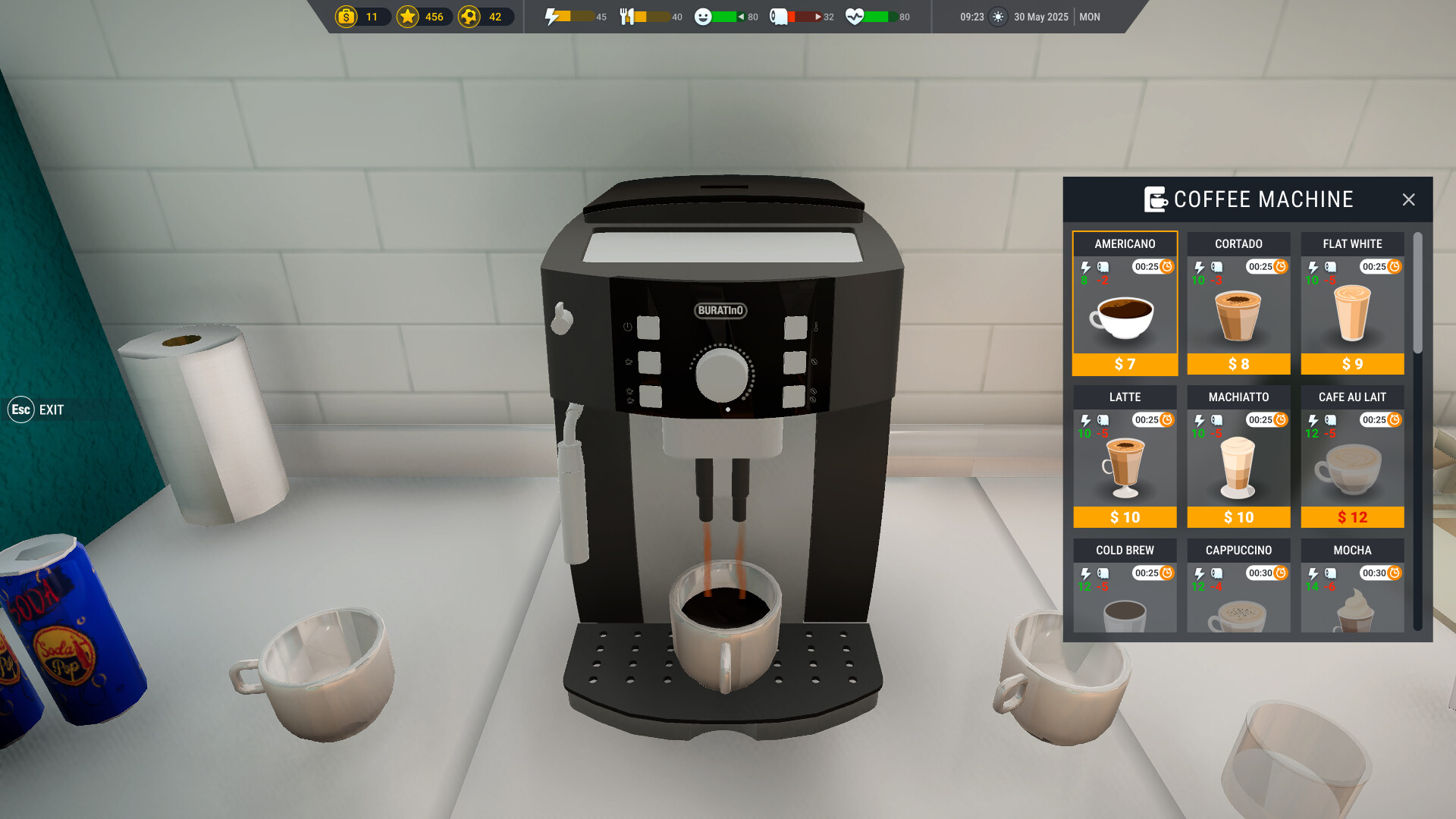Click the timer icon on the Mocha card
The image size is (1456, 819).
1395,573
